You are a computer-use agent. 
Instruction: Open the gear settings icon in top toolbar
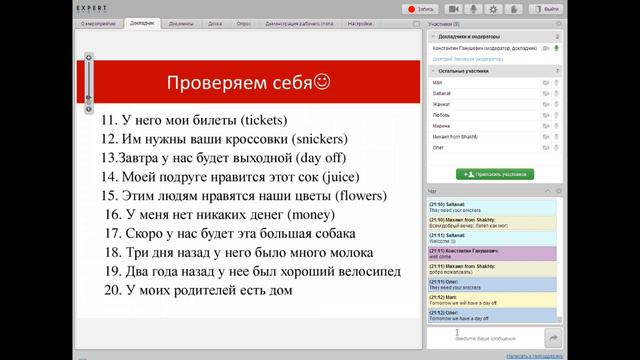point(493,9)
